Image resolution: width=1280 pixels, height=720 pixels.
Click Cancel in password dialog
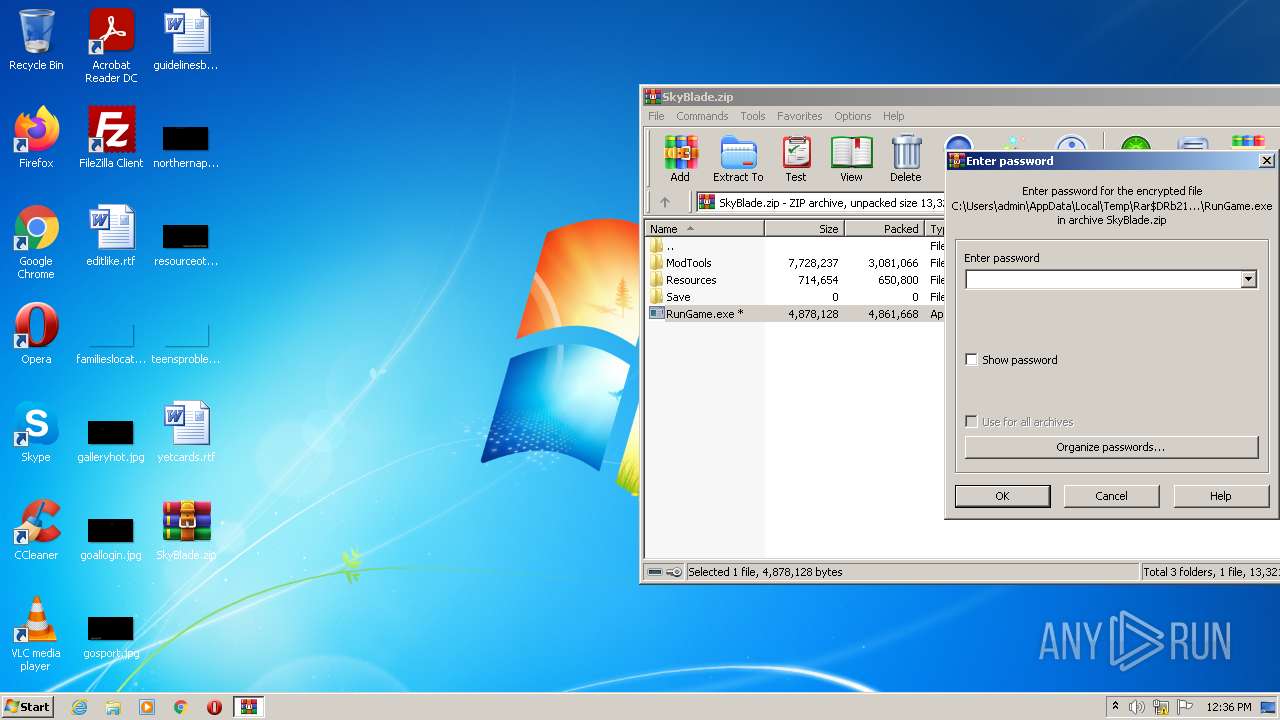1111,496
